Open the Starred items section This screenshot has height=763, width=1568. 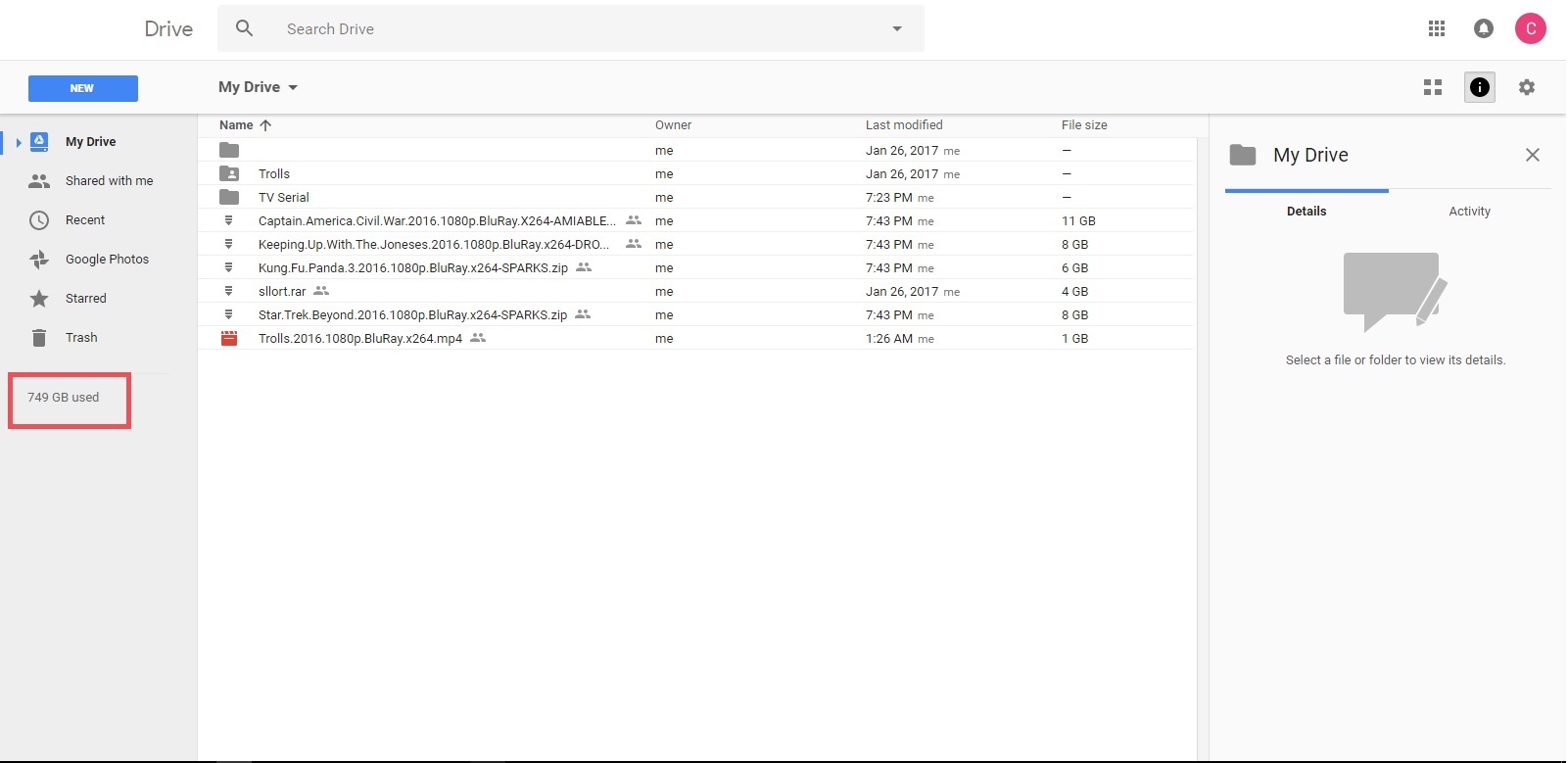coord(86,299)
